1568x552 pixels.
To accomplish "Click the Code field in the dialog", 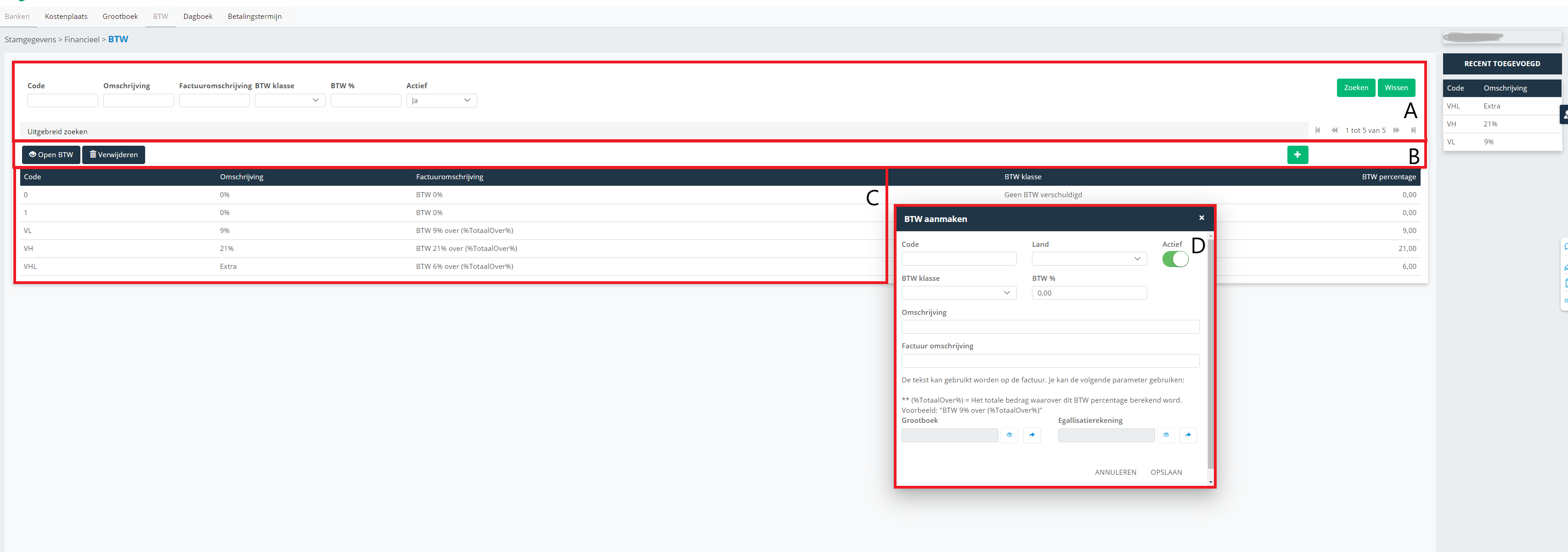I will pyautogui.click(x=959, y=259).
